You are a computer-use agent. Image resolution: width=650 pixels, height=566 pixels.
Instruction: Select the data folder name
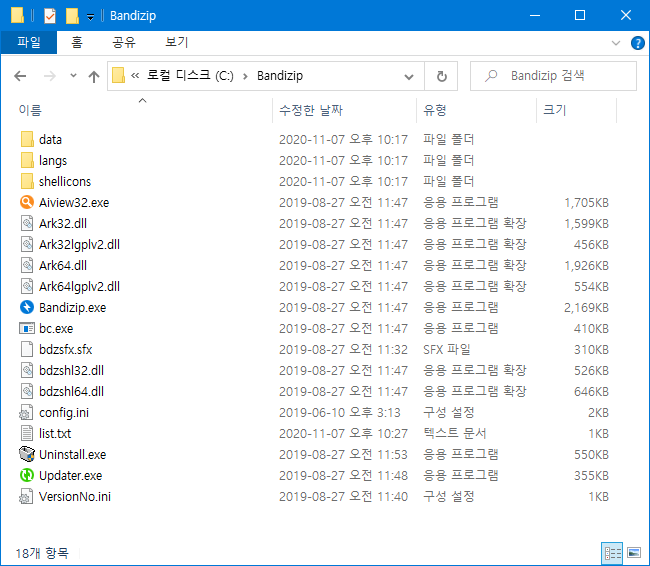tap(51, 140)
